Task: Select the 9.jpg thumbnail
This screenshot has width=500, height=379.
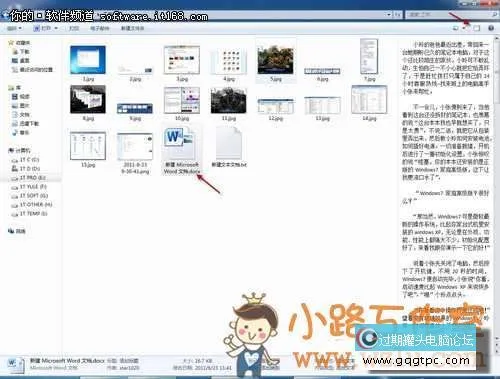Action: coord(135,109)
